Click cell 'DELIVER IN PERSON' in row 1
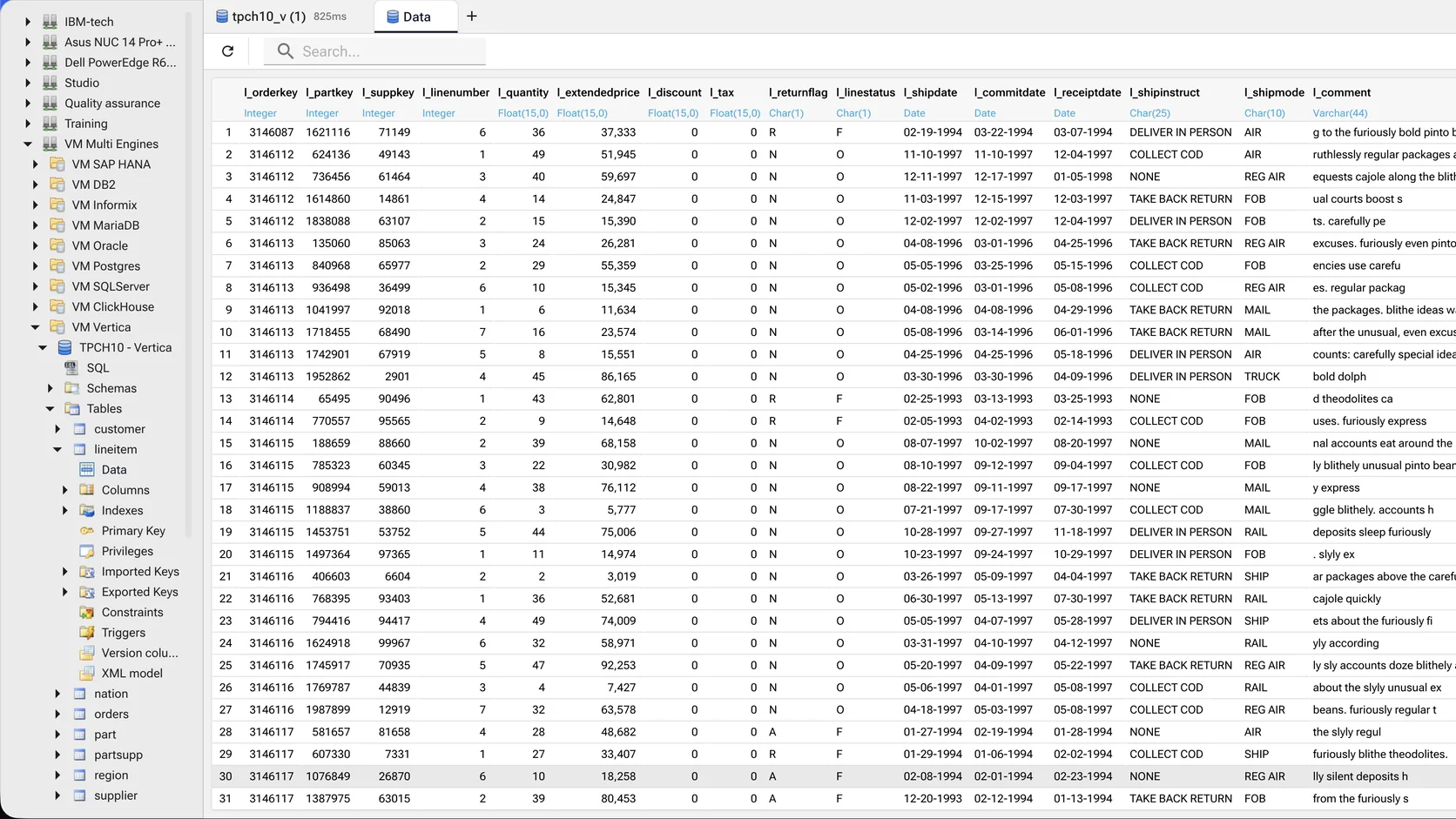 click(x=1180, y=132)
